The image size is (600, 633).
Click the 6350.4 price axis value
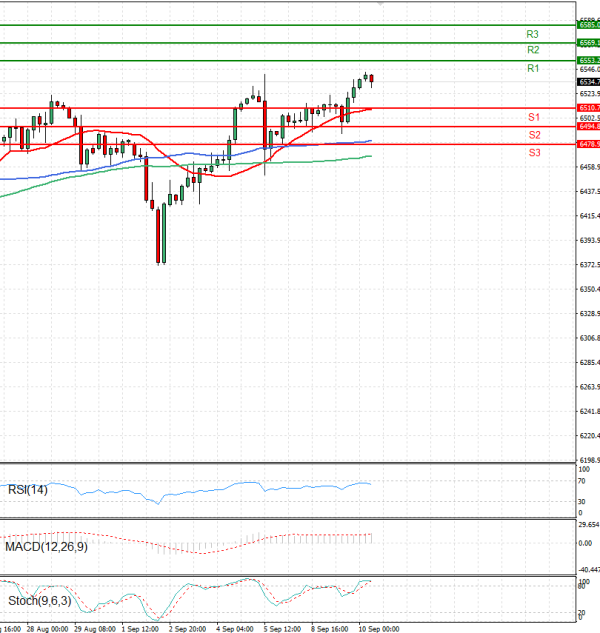pos(590,289)
